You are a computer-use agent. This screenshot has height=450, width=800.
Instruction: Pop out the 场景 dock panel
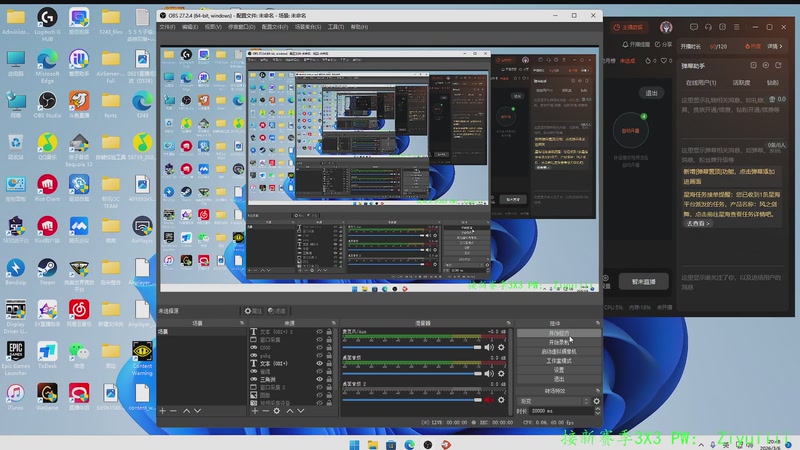pyautogui.click(x=242, y=323)
